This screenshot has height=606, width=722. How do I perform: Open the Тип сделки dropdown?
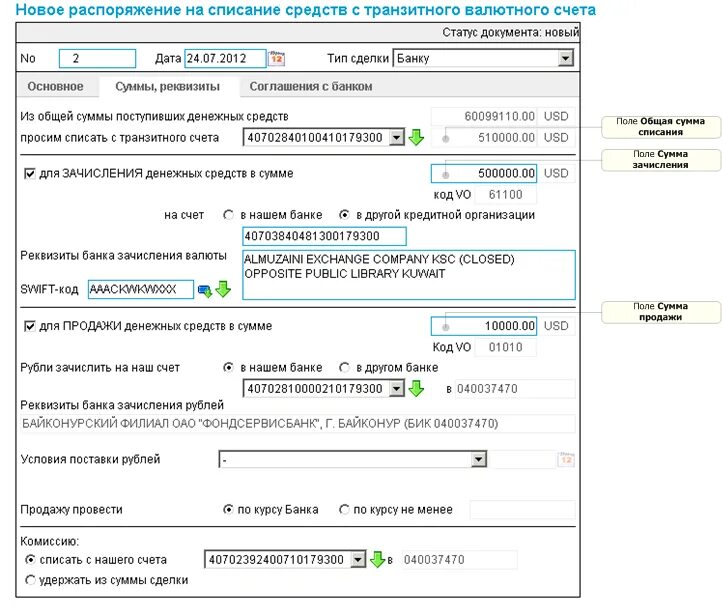pos(565,58)
